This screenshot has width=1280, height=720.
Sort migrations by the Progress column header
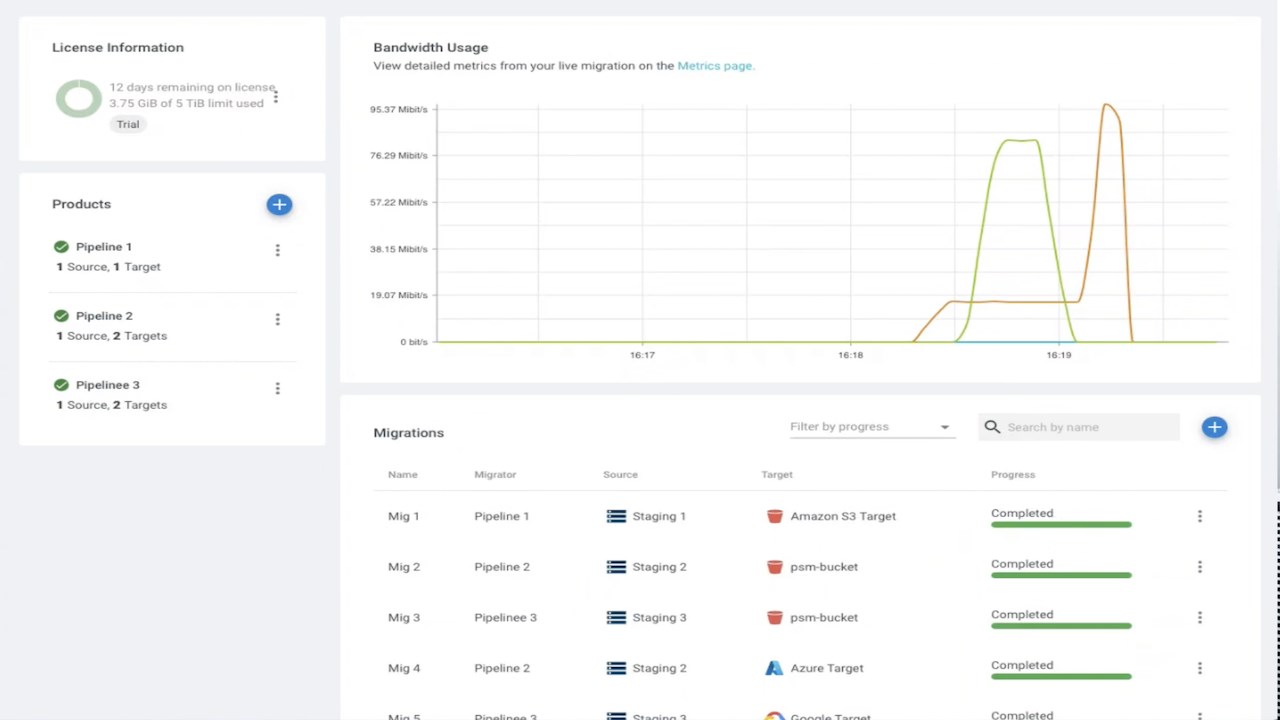1013,475
